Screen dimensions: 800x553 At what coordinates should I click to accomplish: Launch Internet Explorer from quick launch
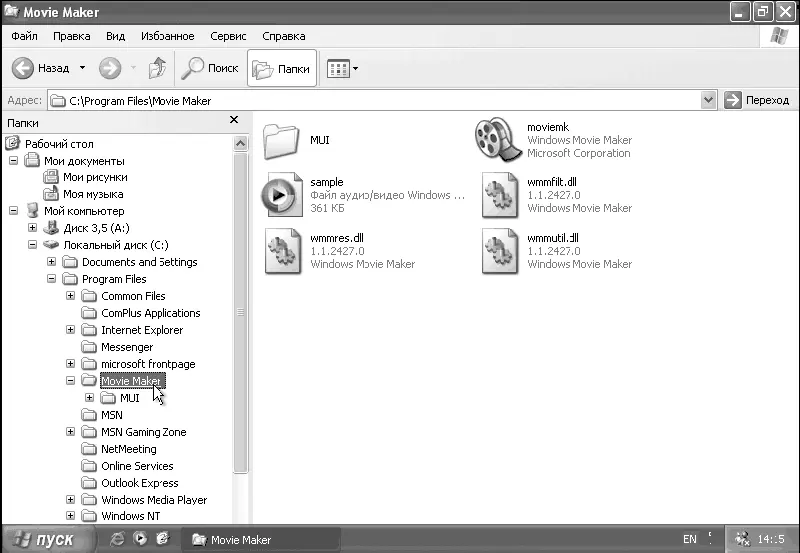point(117,539)
